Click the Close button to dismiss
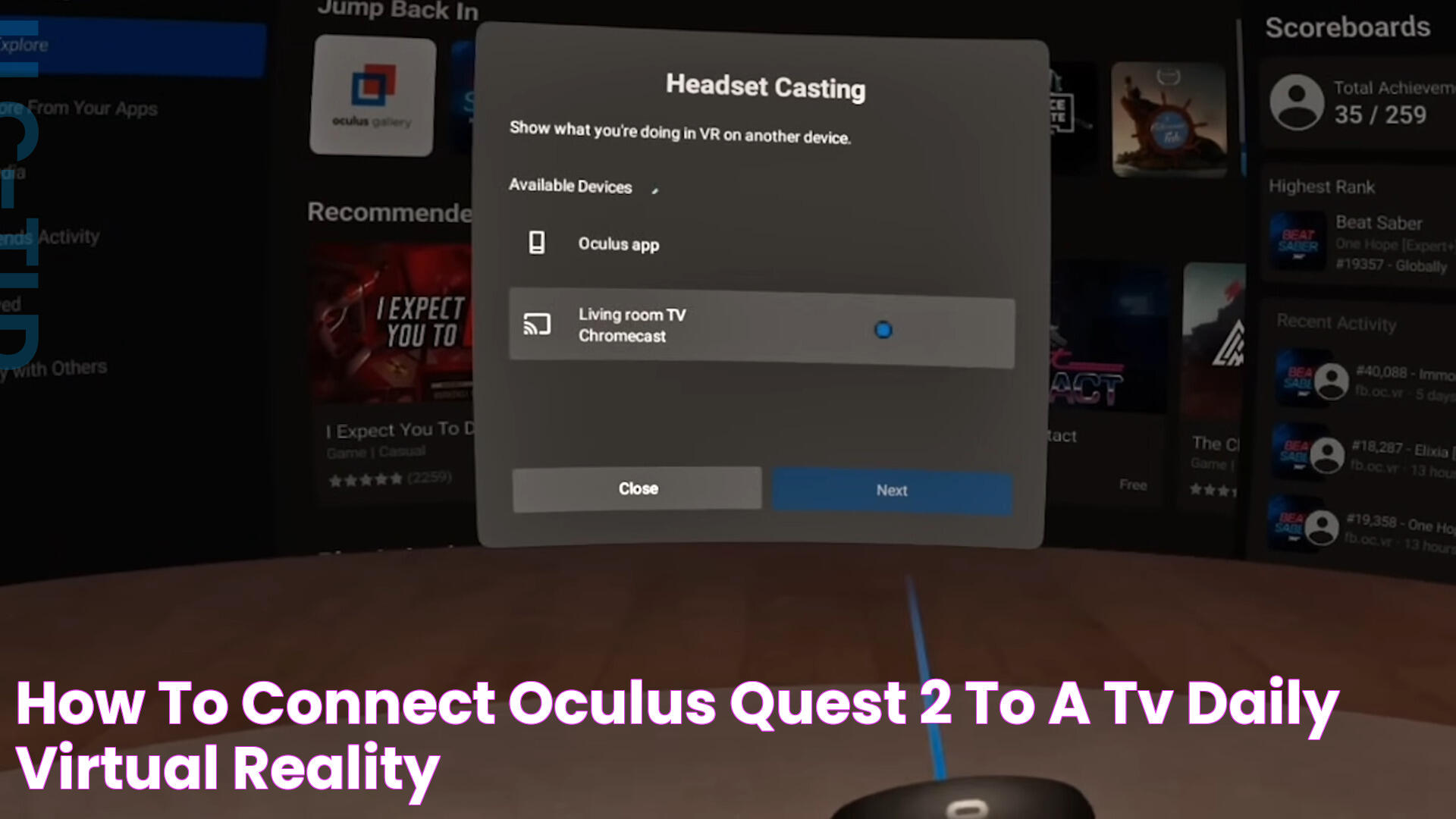The height and width of the screenshot is (819, 1456). click(639, 489)
